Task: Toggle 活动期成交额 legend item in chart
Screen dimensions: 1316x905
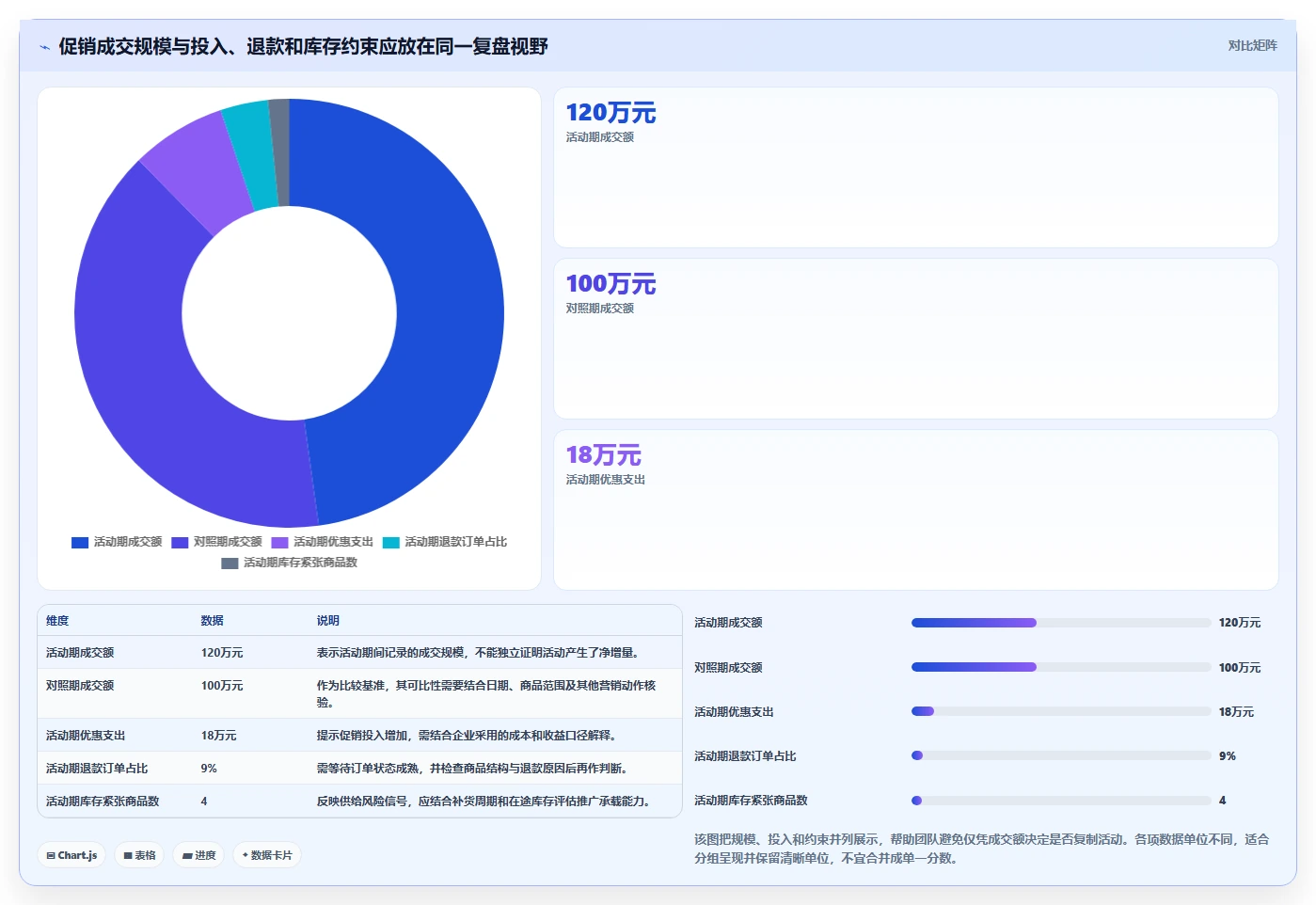Action: point(117,542)
